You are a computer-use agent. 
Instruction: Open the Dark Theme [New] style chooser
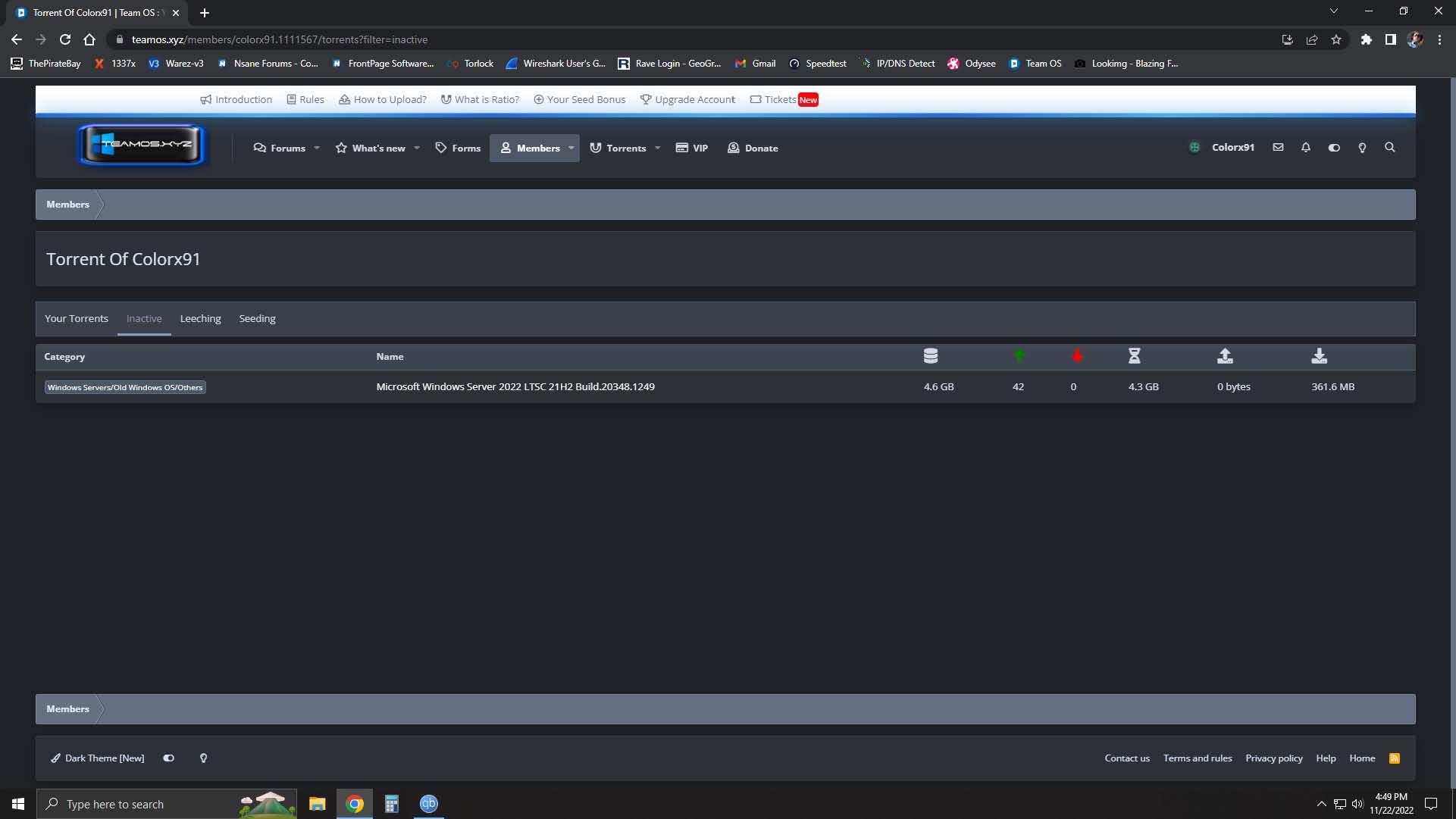point(98,758)
